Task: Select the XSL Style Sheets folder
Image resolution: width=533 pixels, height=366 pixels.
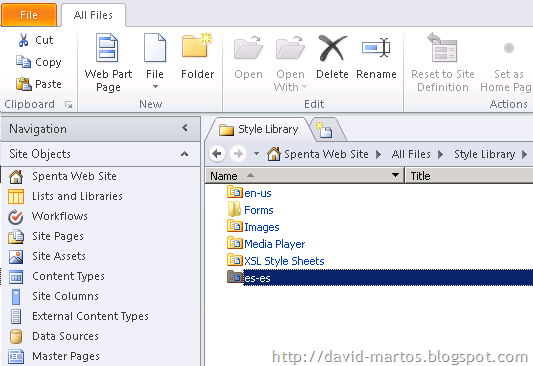Action: [x=284, y=261]
